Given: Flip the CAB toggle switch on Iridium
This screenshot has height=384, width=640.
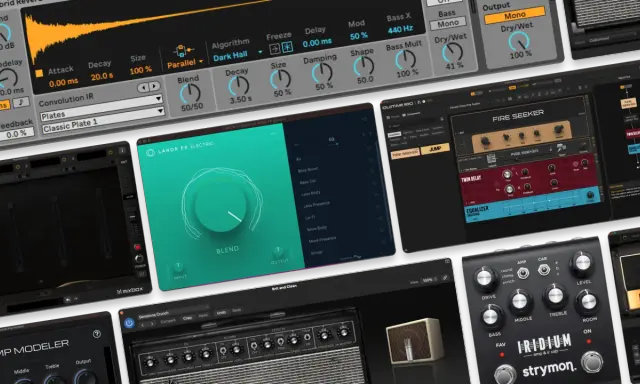Looking at the screenshot, I should 543,269.
